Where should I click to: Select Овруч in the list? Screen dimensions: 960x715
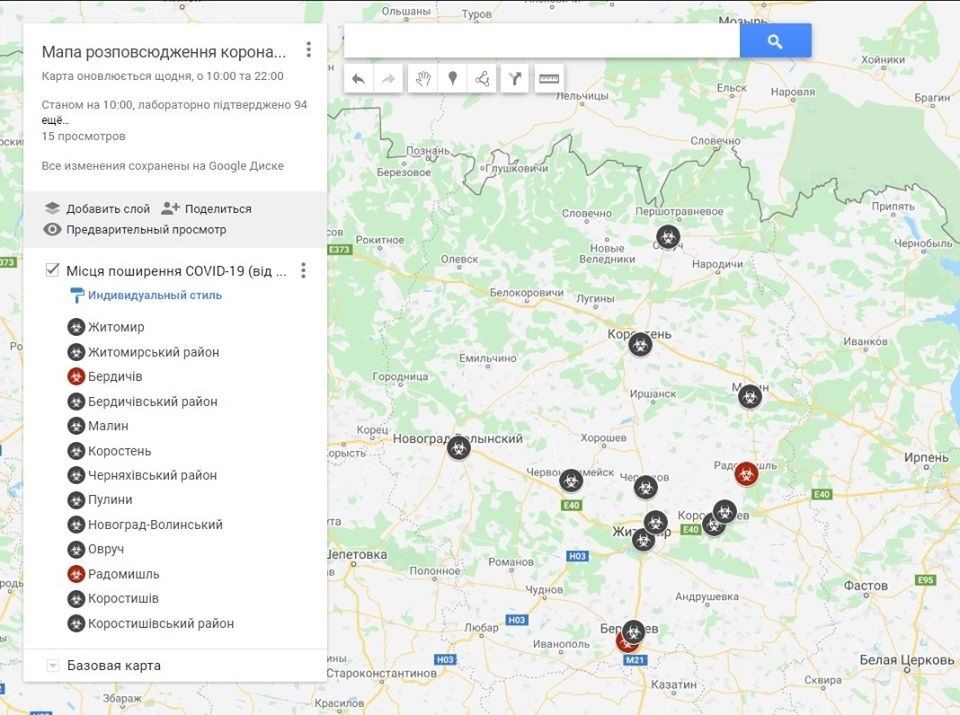click(x=106, y=549)
